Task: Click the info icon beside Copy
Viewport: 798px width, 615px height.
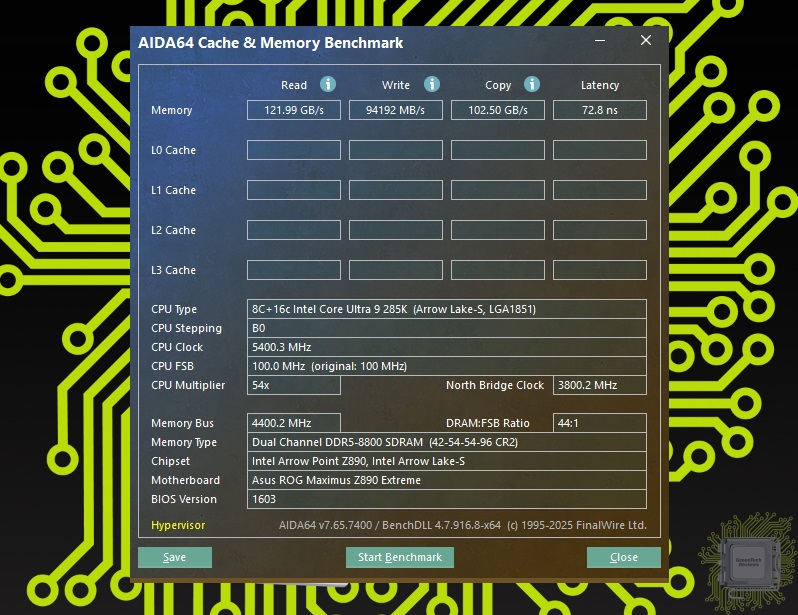Action: click(532, 85)
